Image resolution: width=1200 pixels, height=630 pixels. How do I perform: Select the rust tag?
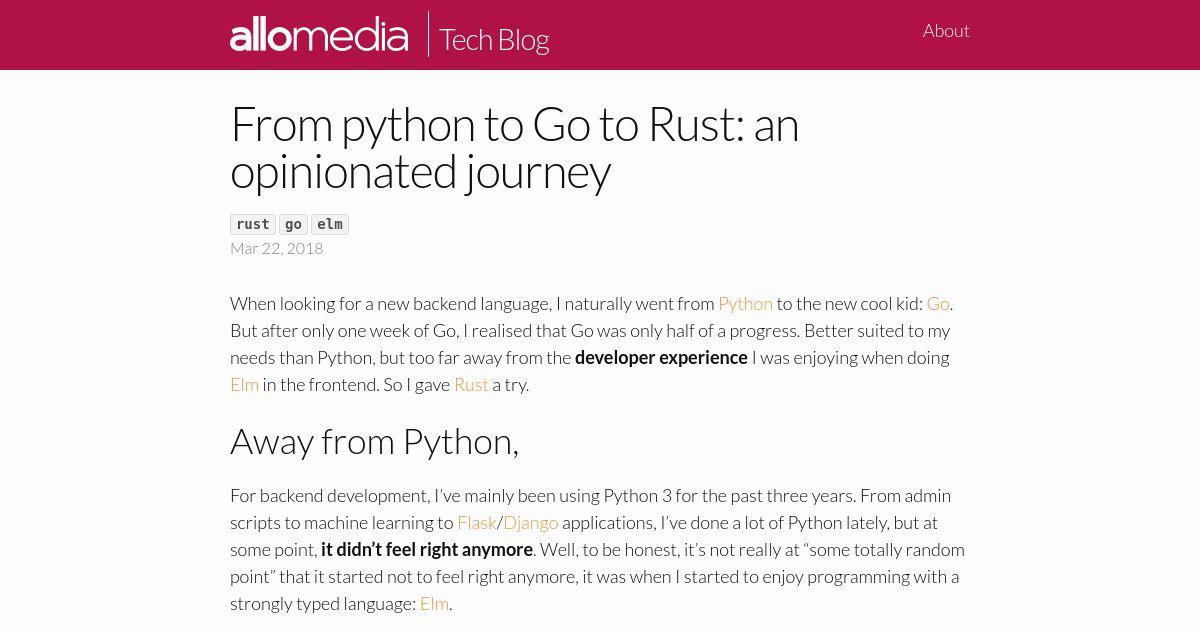click(x=253, y=224)
